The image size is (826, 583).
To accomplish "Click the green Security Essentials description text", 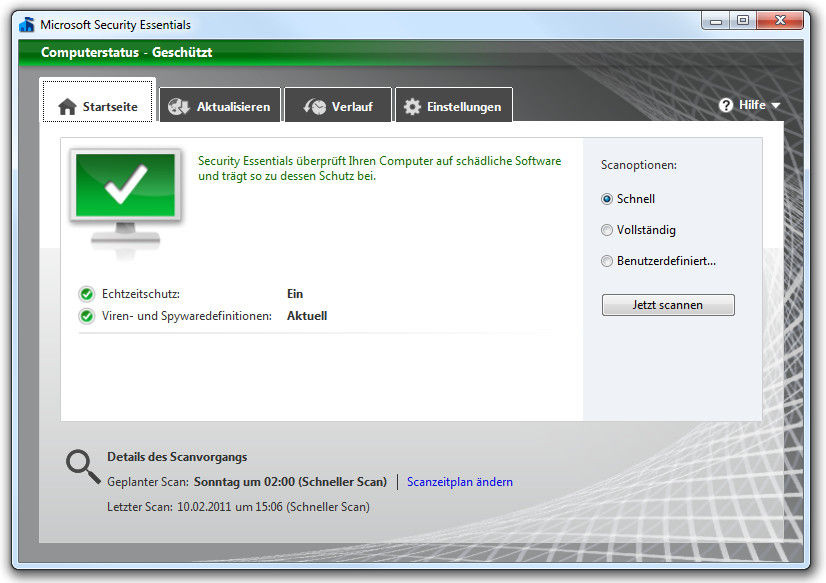I will [x=379, y=169].
